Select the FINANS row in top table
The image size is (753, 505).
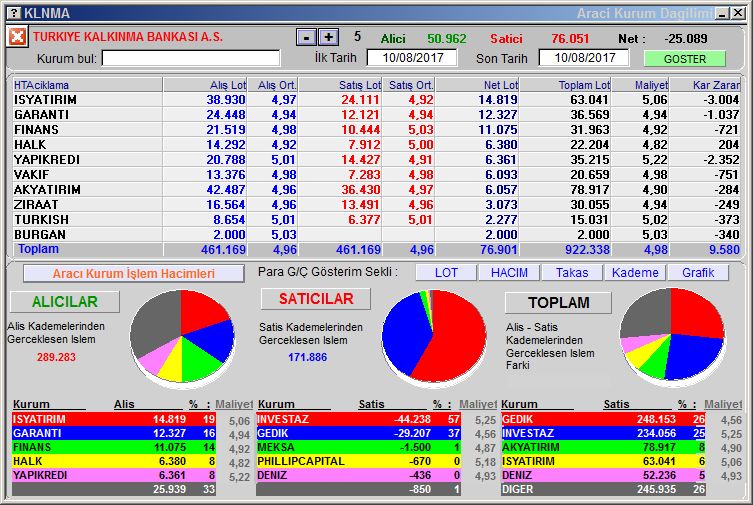click(376, 130)
